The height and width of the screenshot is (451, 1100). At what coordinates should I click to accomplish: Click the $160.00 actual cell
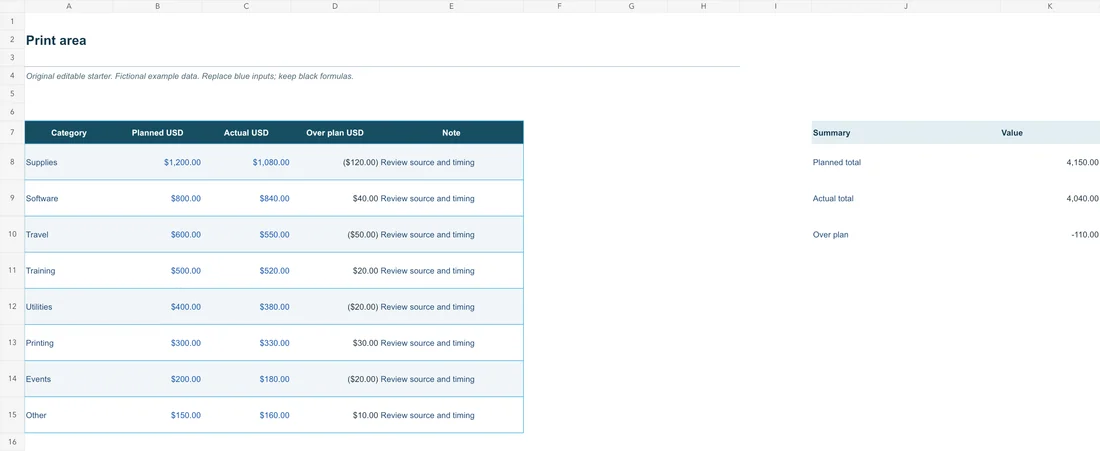click(x=246, y=415)
